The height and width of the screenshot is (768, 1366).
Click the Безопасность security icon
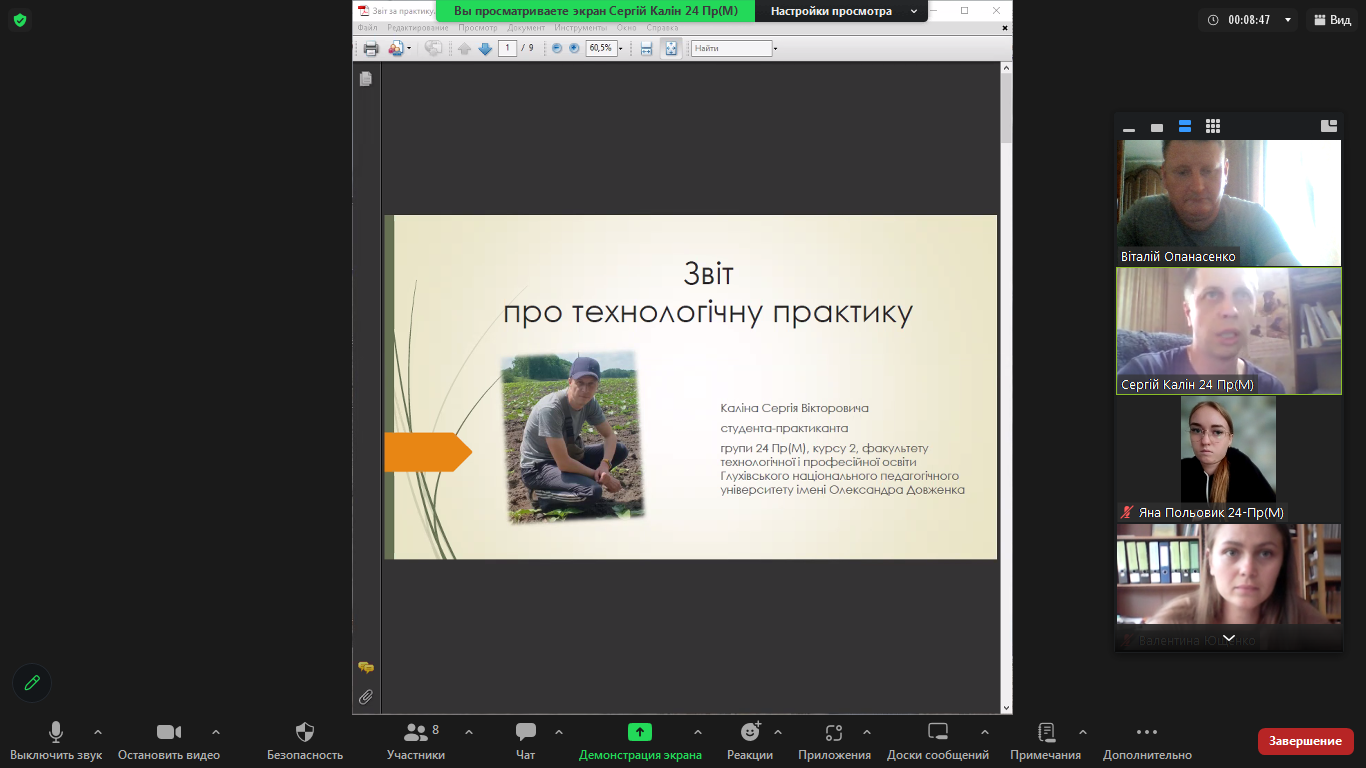(305, 741)
